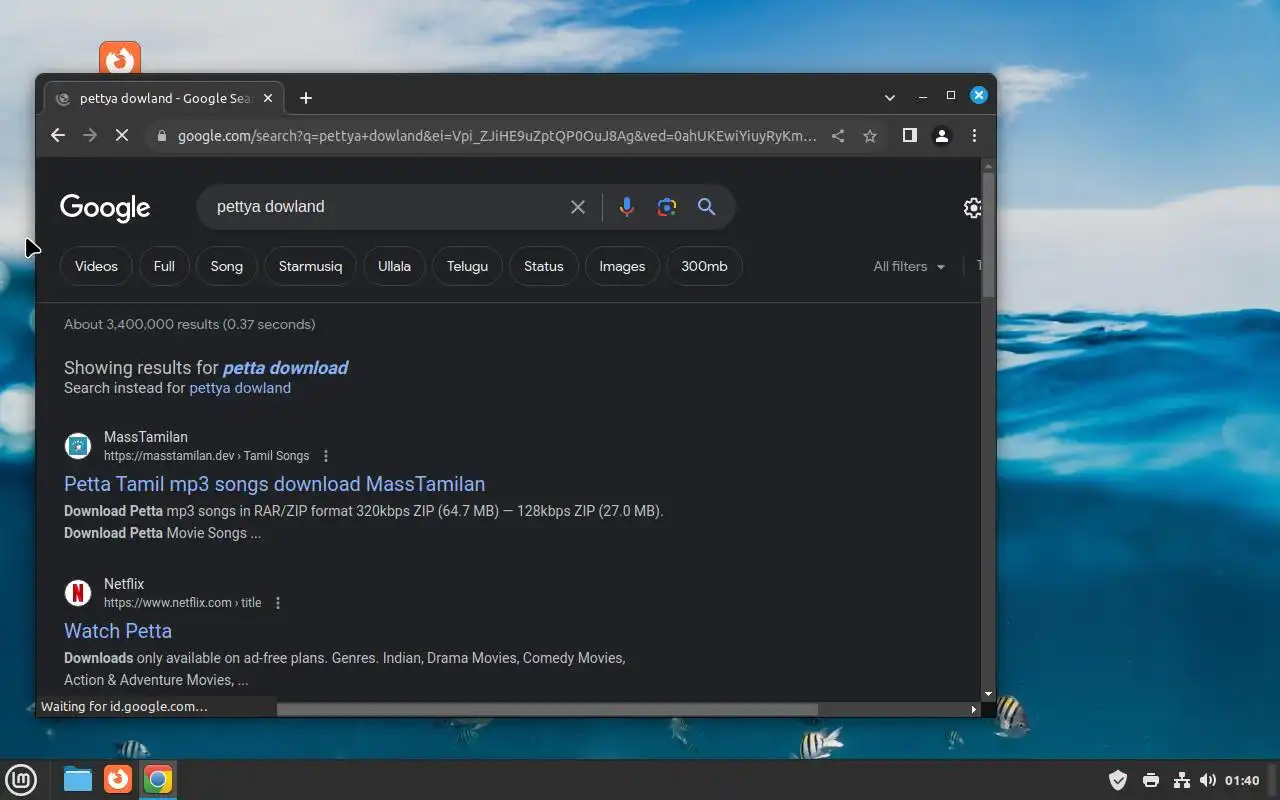
Task: Filter results by Videos
Action: 96,266
